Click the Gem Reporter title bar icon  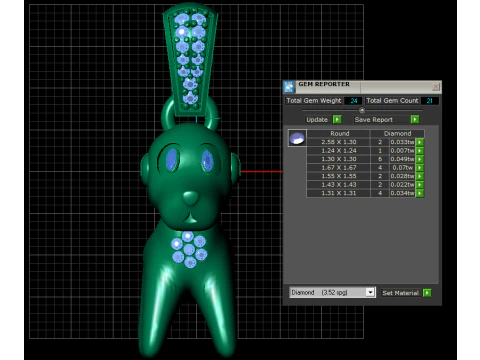[x=289, y=87]
